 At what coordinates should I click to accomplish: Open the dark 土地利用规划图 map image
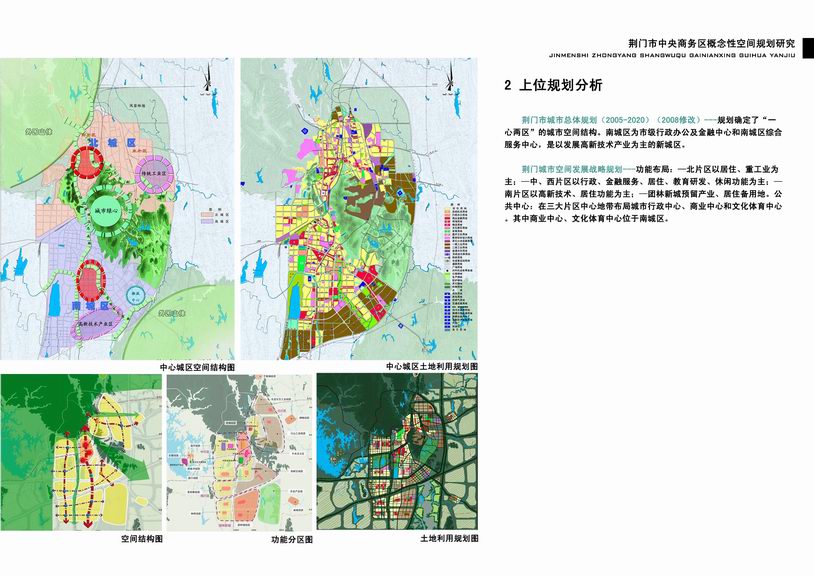coord(397,452)
